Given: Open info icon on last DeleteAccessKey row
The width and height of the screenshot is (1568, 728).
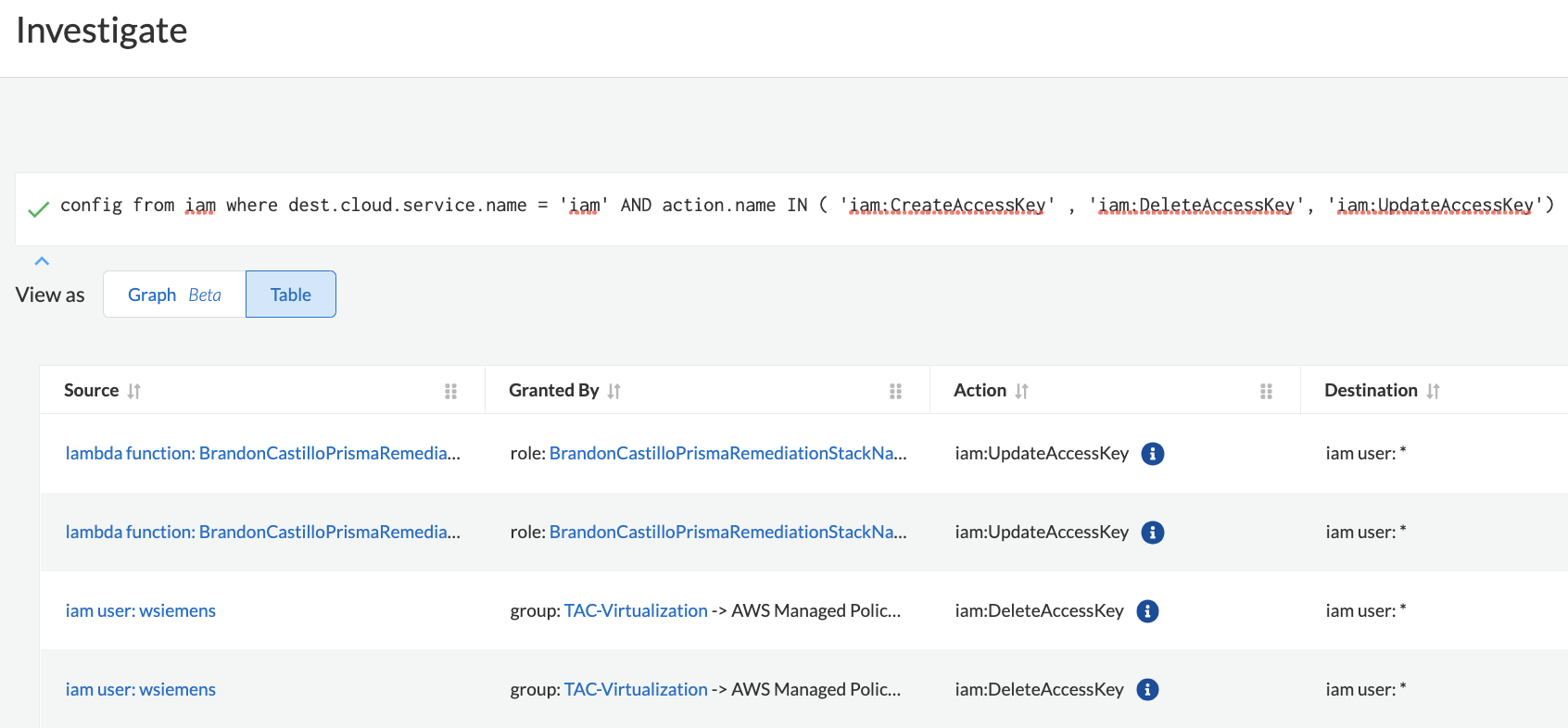Looking at the screenshot, I should (x=1147, y=690).
